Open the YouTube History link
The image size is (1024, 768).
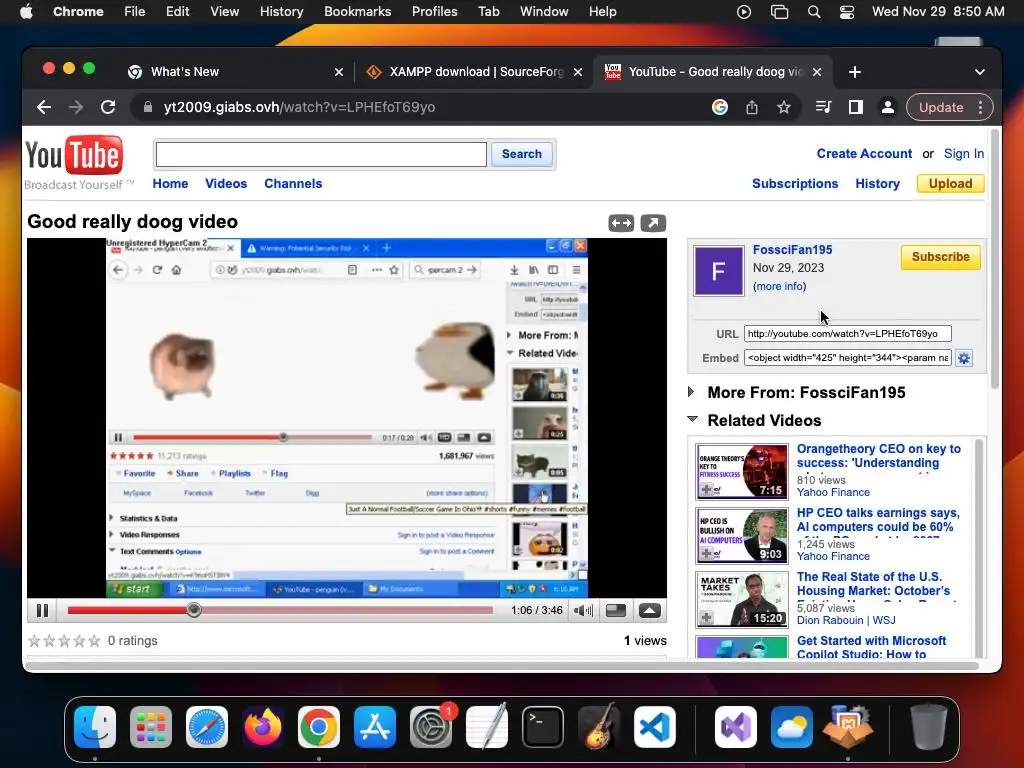(x=878, y=184)
